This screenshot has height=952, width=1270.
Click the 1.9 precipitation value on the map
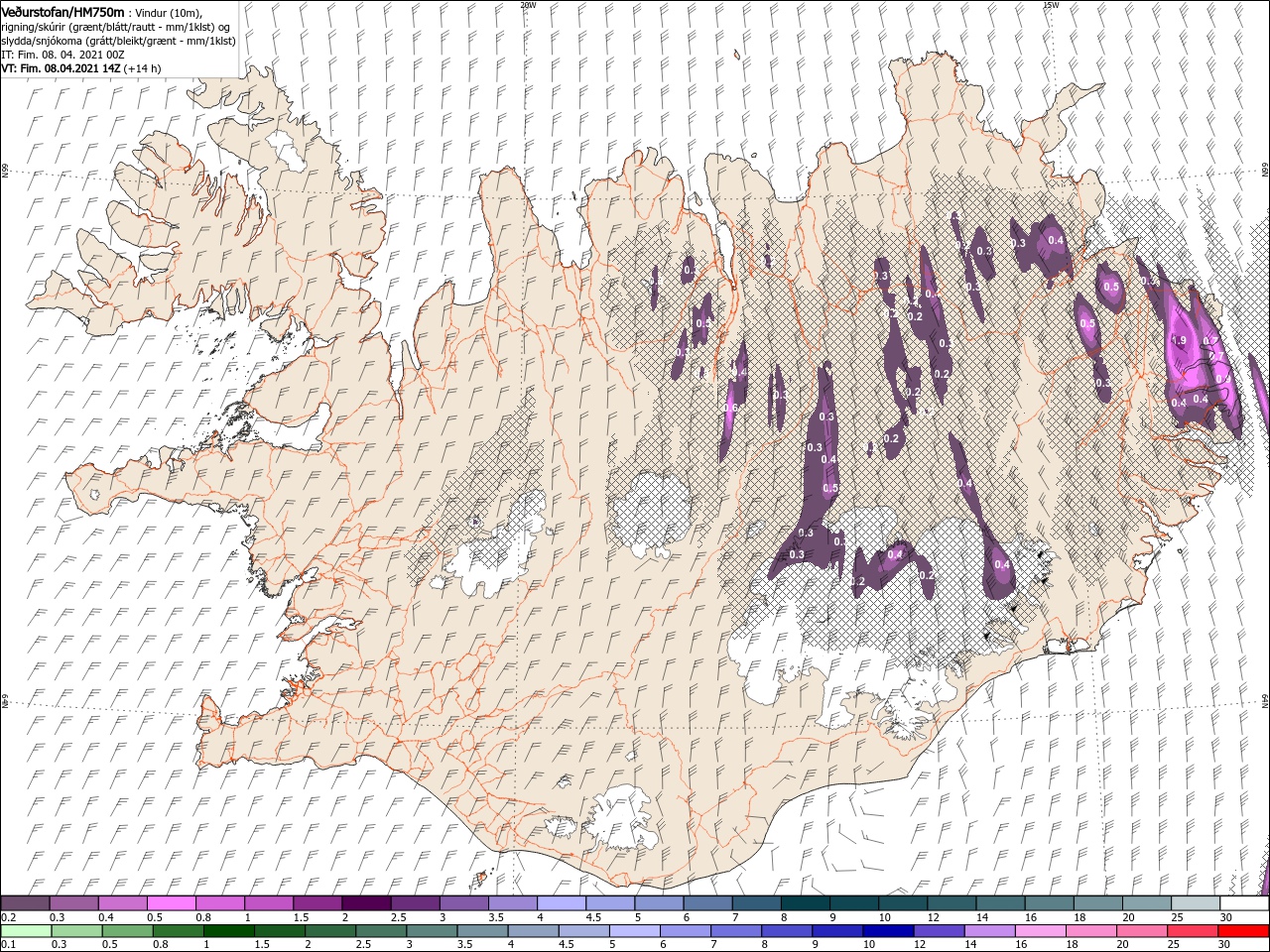pyautogui.click(x=1180, y=341)
